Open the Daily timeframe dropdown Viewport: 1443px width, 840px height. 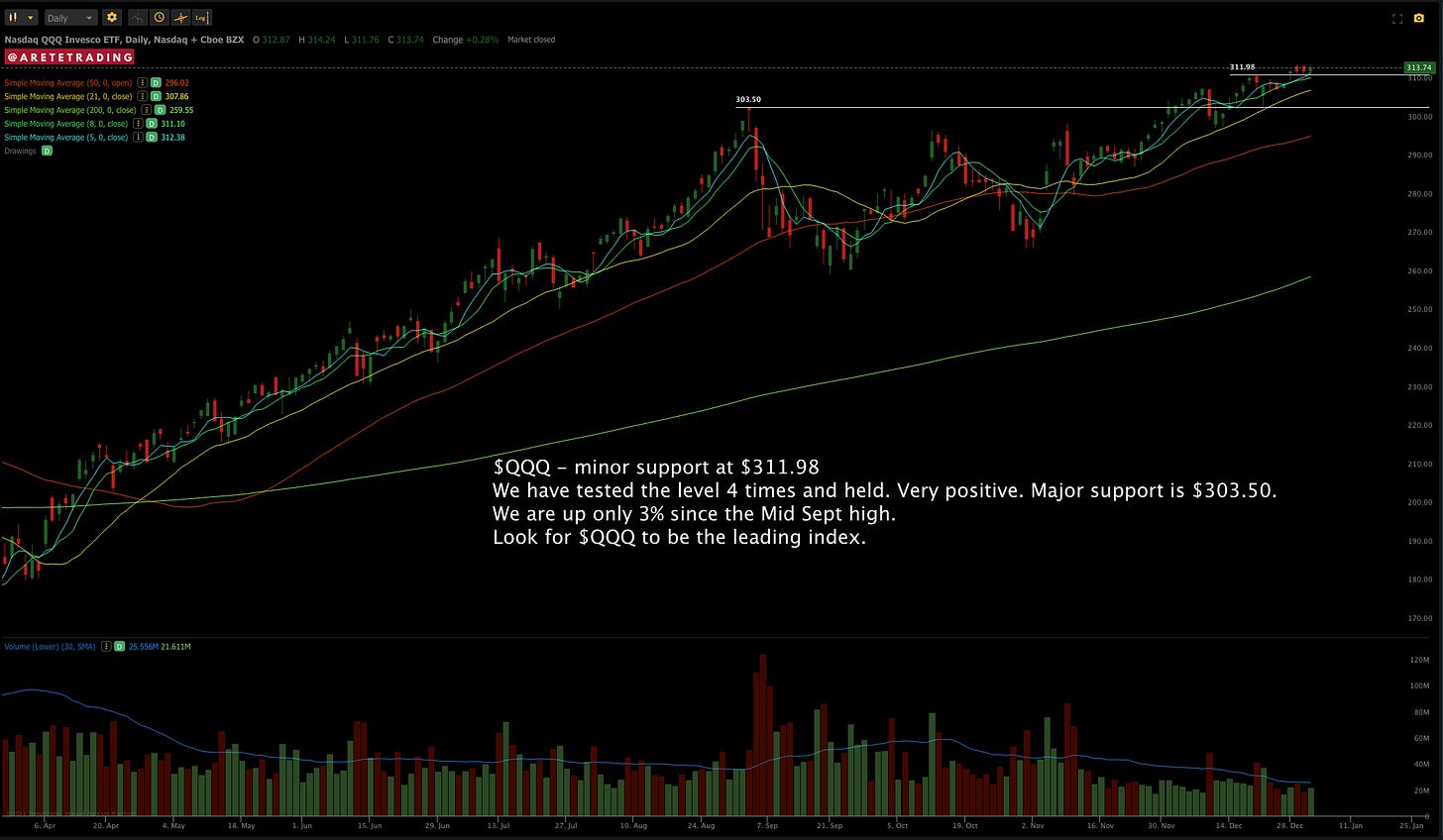coord(70,18)
